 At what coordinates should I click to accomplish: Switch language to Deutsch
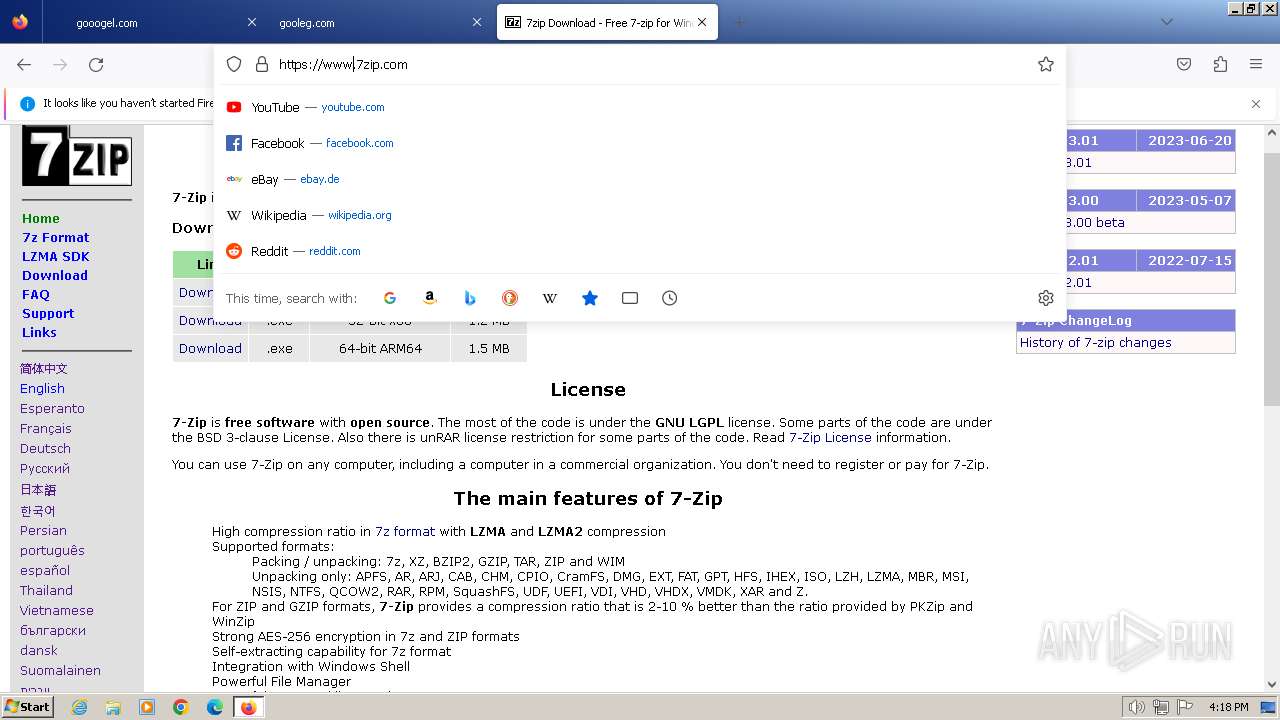point(45,448)
